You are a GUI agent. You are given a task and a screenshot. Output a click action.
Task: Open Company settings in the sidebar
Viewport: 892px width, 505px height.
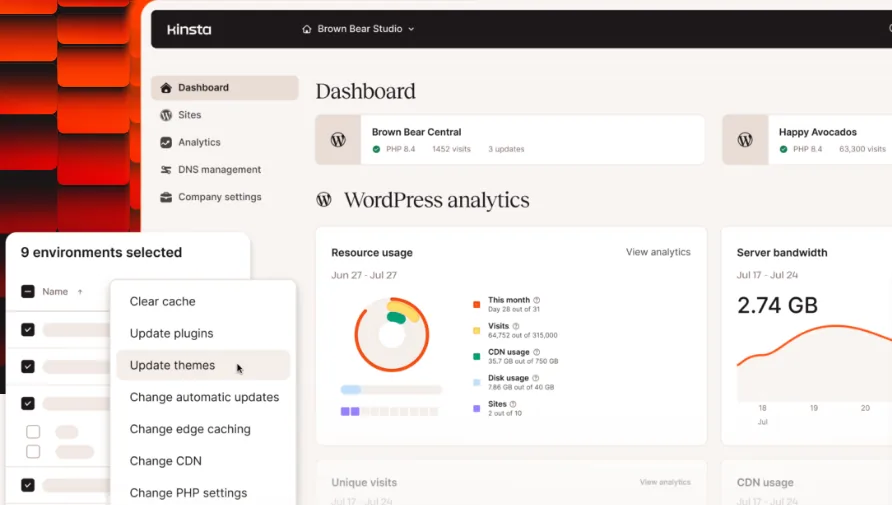point(220,197)
